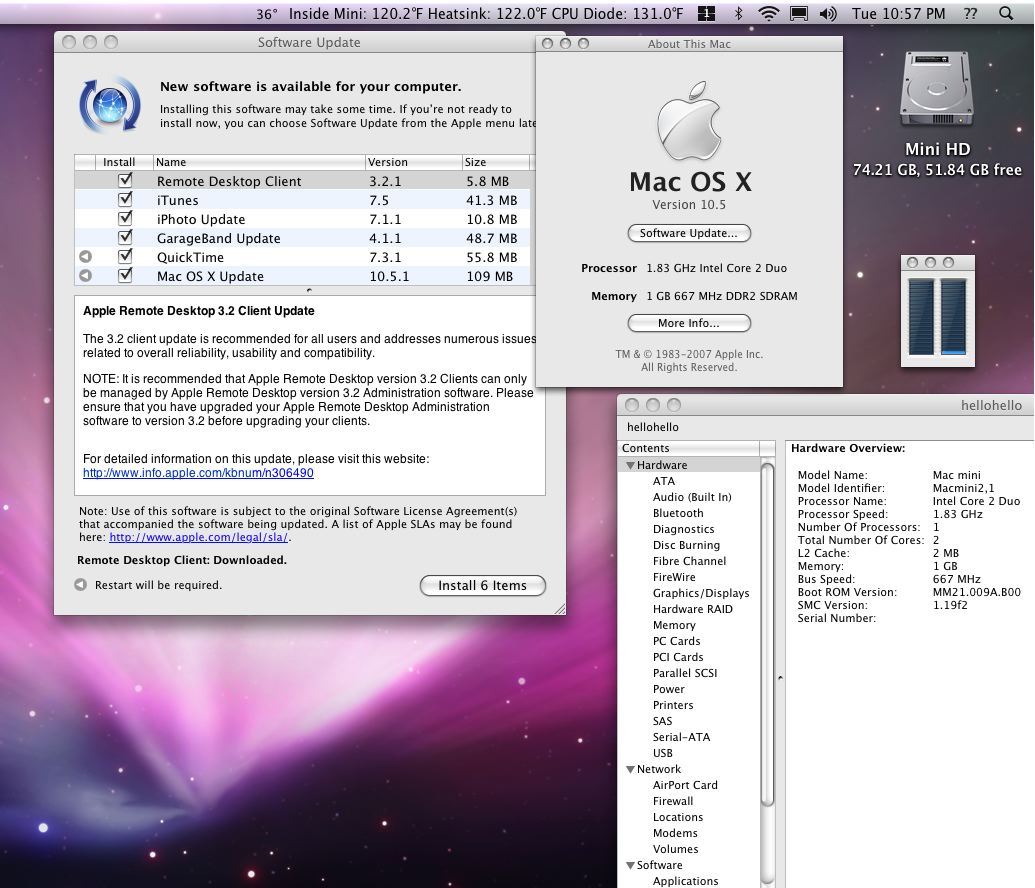This screenshot has height=888, width=1035.
Task: Collapse the Hardware section in Contents
Action: (630, 465)
